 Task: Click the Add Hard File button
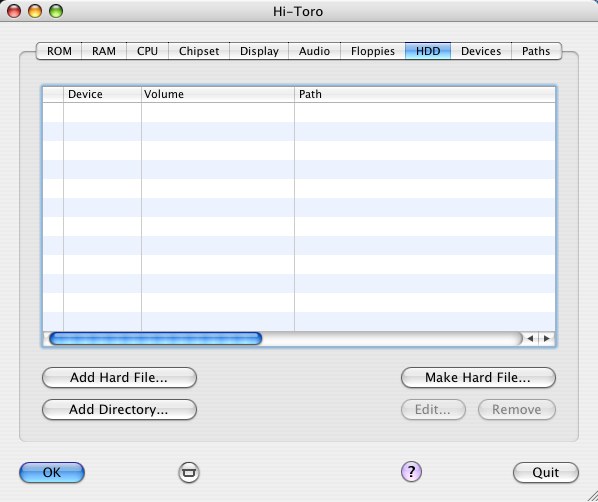point(119,378)
